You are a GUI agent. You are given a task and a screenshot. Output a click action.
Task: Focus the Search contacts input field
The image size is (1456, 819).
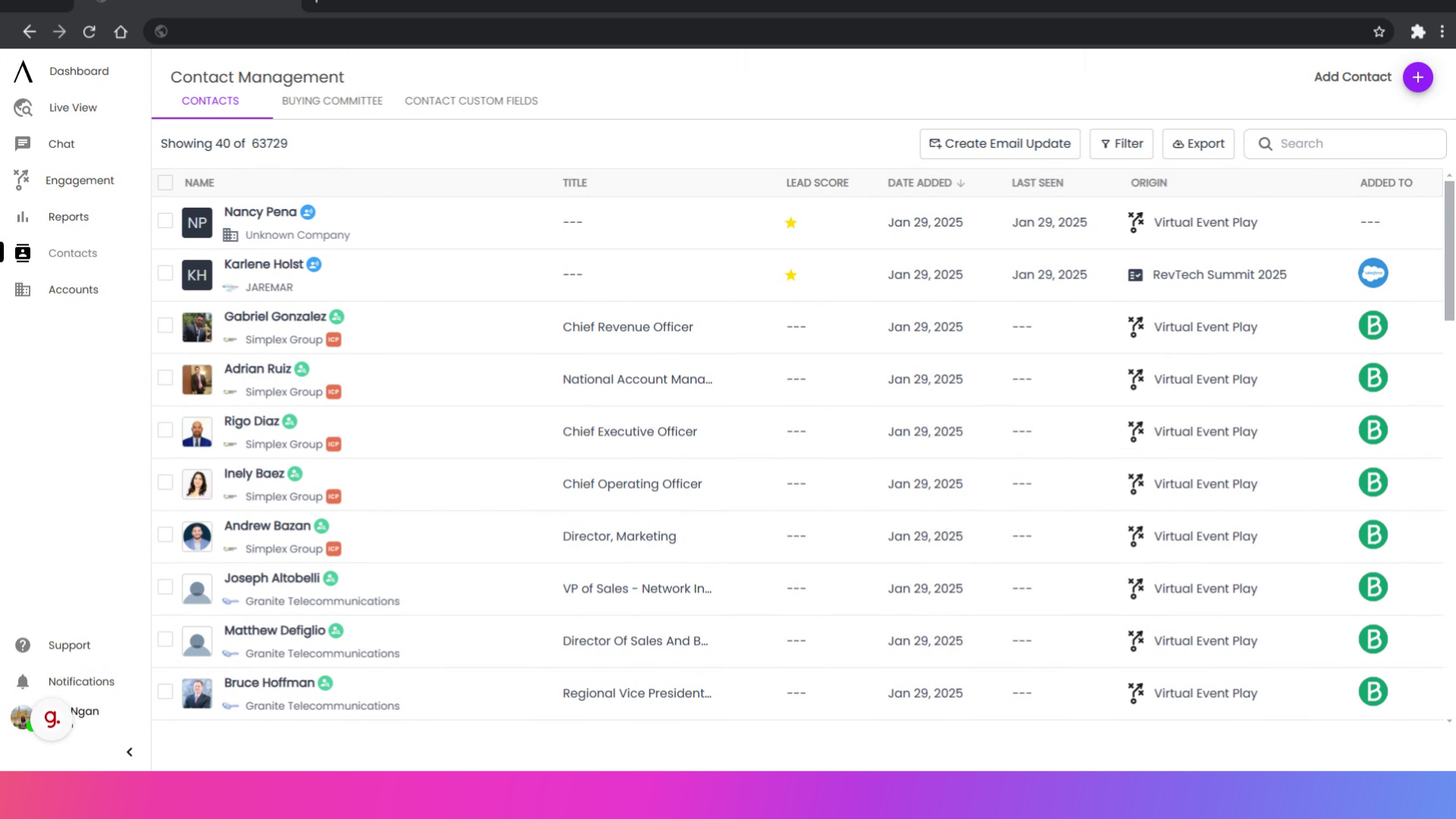point(1345,144)
